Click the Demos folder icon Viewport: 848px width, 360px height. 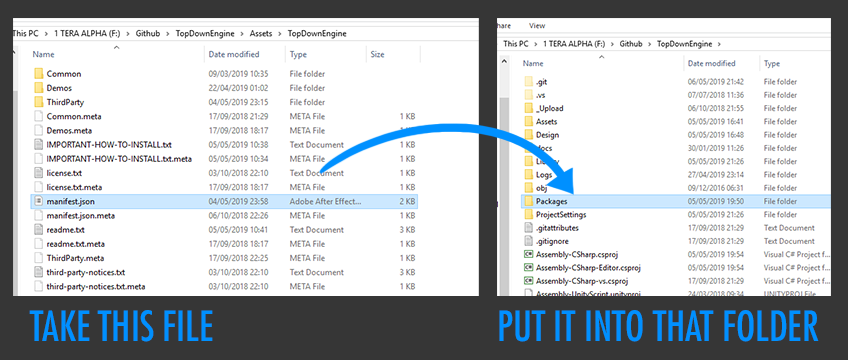[x=38, y=88]
